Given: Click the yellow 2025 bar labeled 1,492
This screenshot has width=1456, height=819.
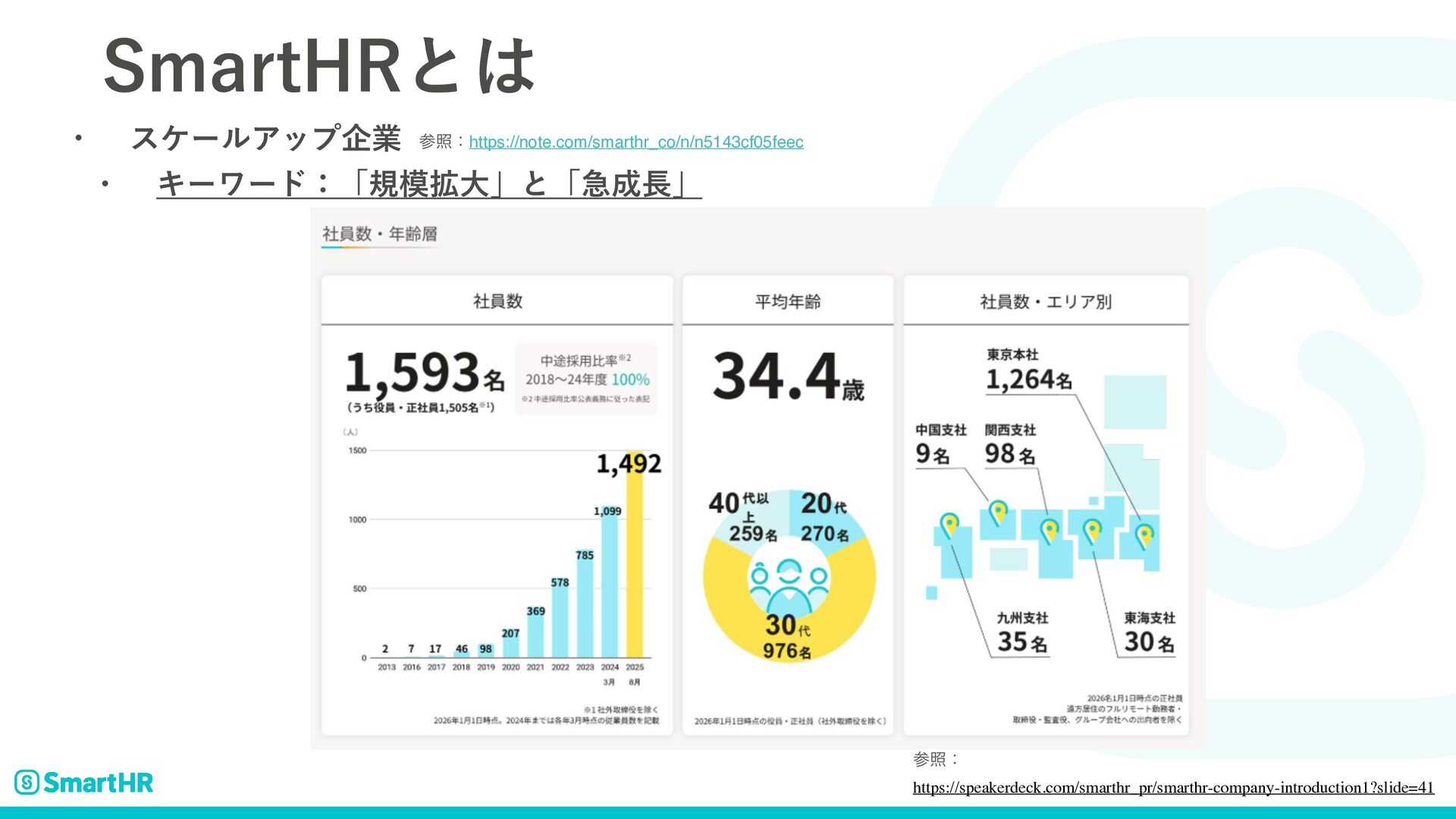Looking at the screenshot, I should pos(635,576).
